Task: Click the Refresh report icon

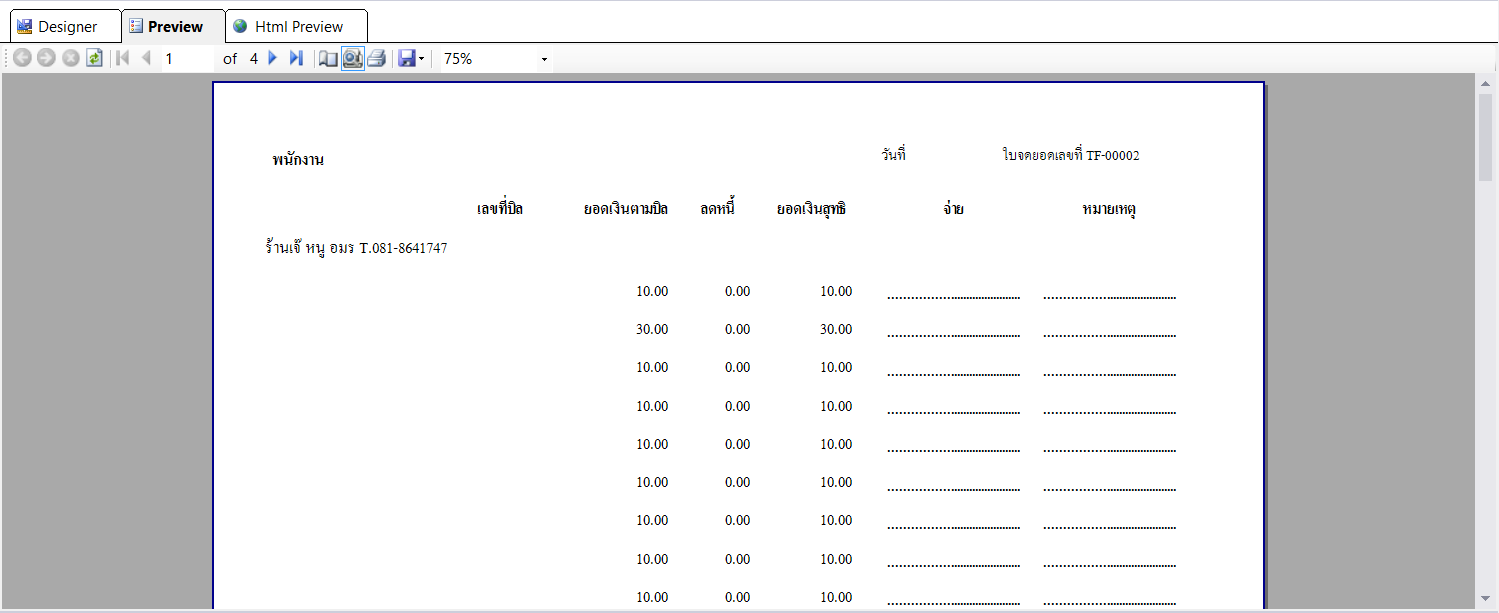Action: coord(94,58)
